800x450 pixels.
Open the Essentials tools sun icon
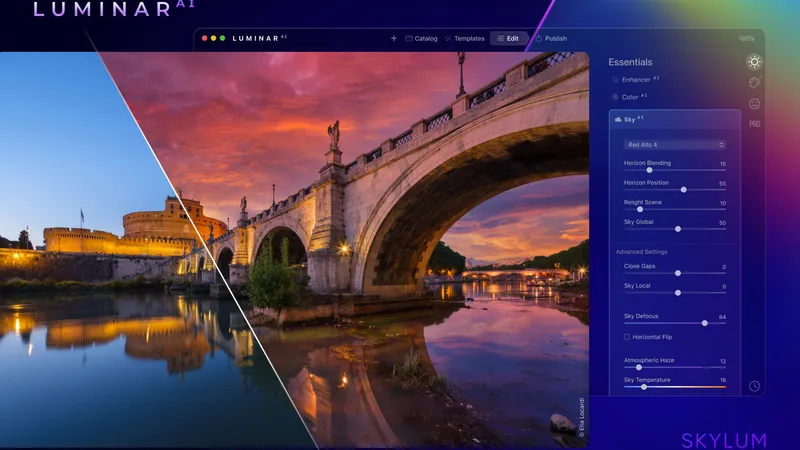tap(754, 62)
